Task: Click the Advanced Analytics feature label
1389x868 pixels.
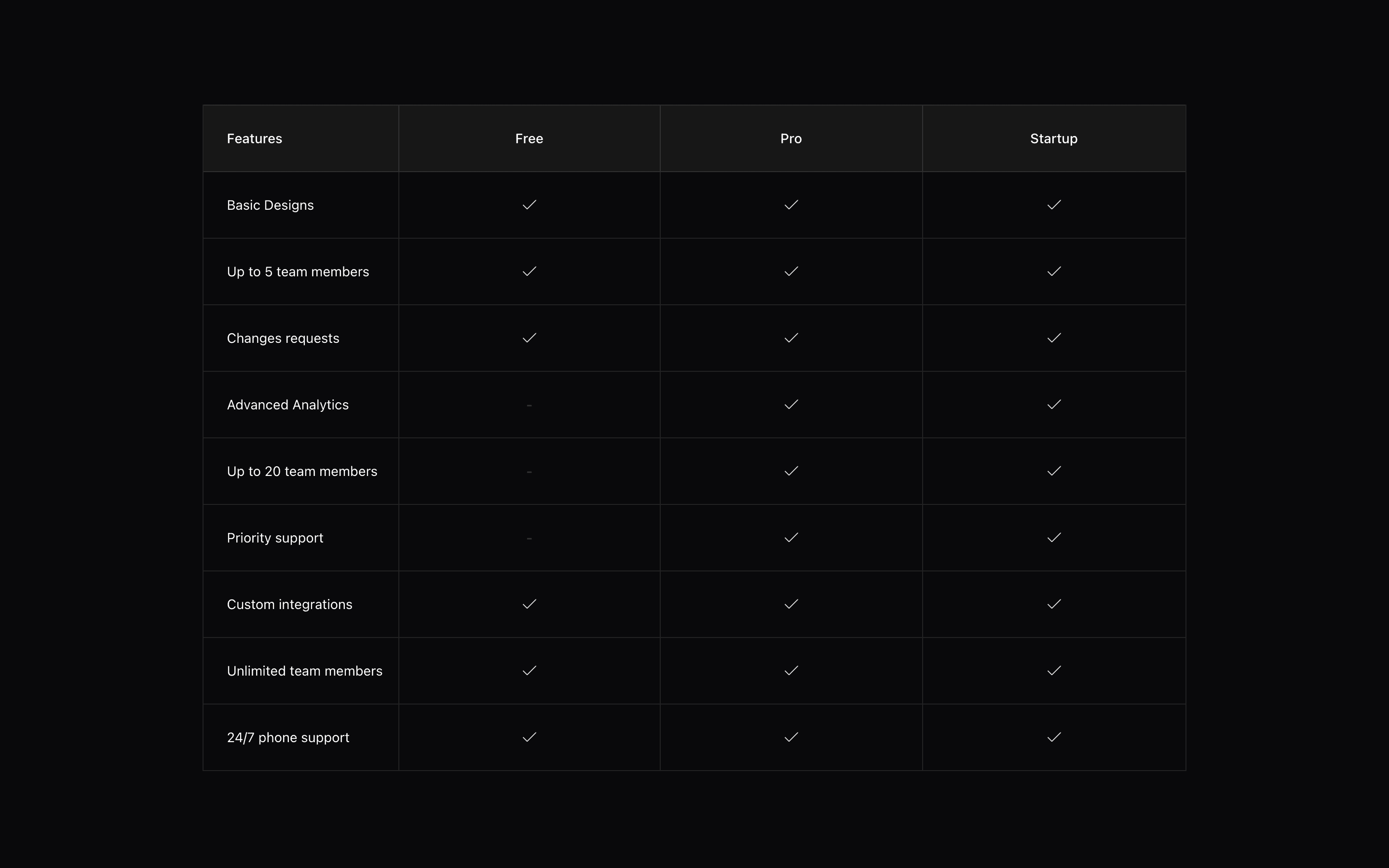Action: point(287,405)
